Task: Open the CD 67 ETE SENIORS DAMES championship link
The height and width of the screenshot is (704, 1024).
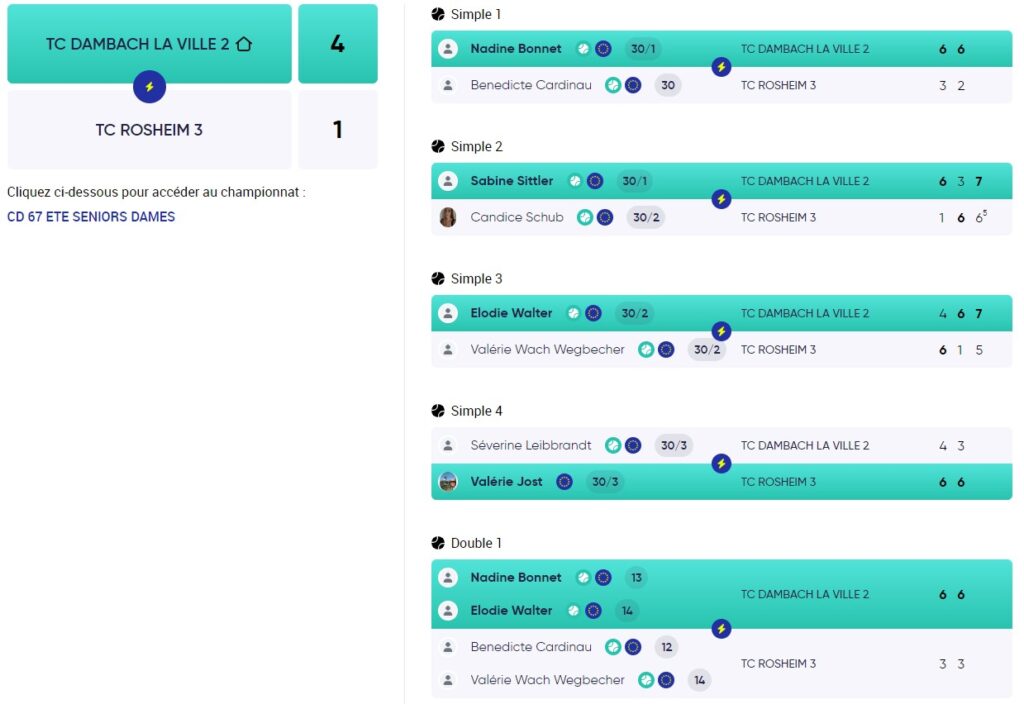Action: point(91,217)
